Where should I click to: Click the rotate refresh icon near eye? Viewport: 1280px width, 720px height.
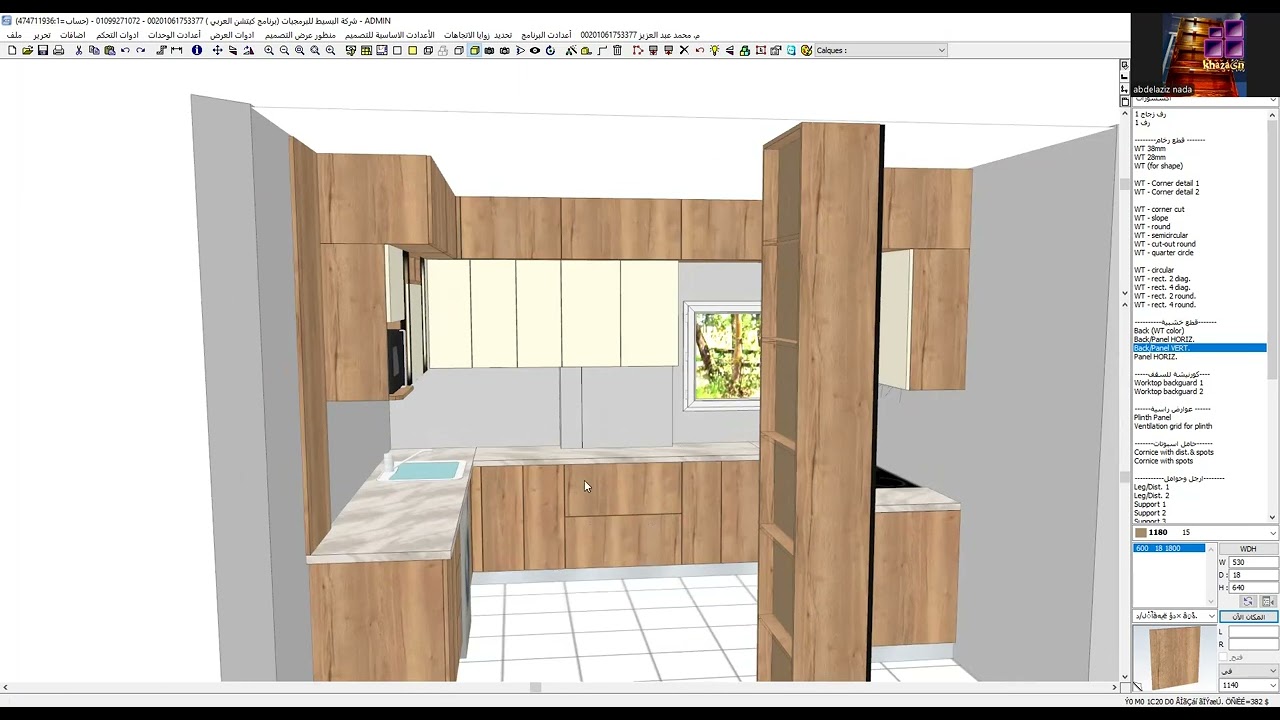point(550,50)
